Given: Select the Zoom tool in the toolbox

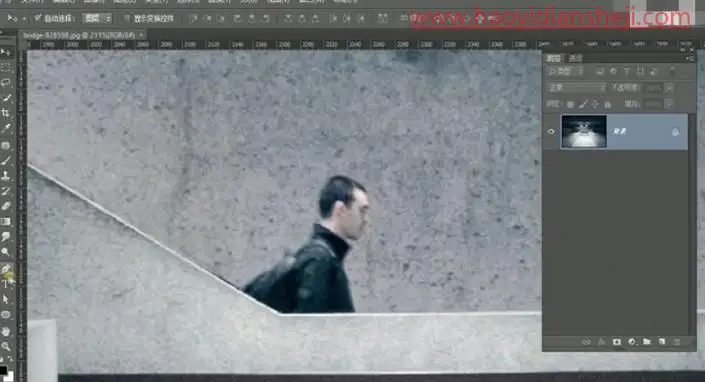Looking at the screenshot, I should (6, 346).
